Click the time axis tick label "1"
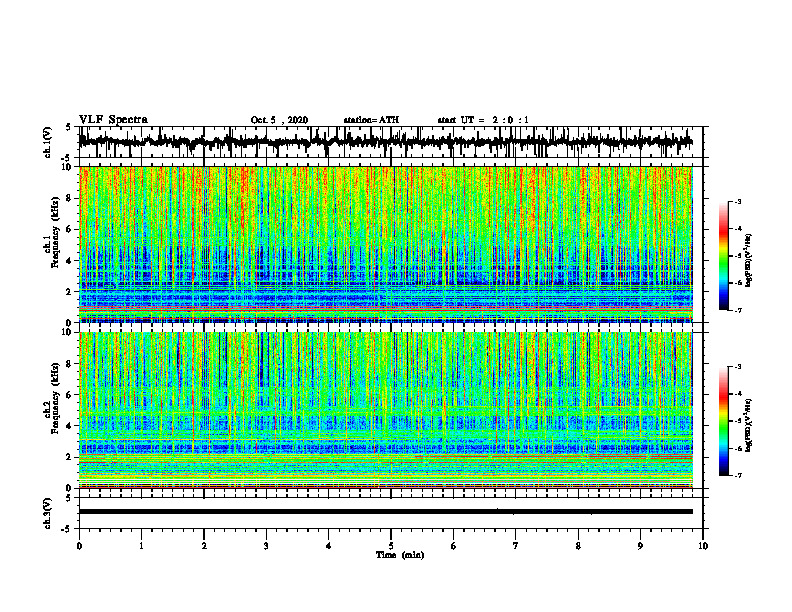The width and height of the screenshot is (792, 612). point(141,546)
